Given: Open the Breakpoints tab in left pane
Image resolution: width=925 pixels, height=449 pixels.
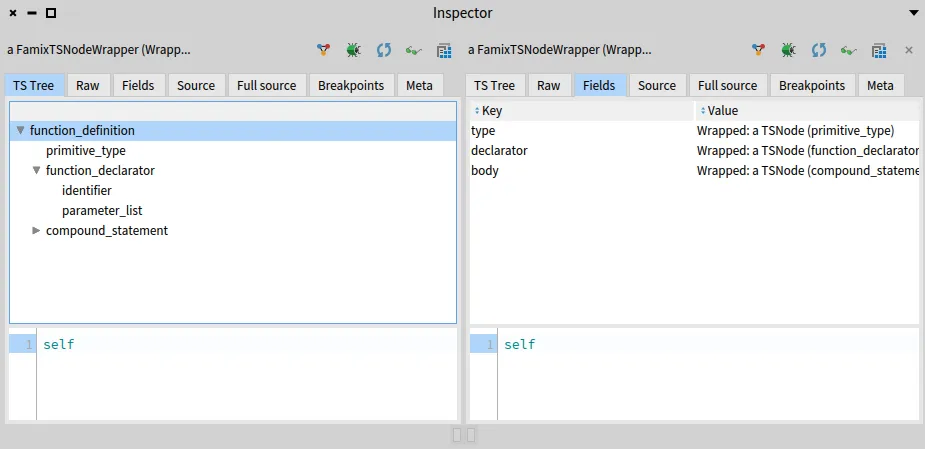Looking at the screenshot, I should point(351,86).
